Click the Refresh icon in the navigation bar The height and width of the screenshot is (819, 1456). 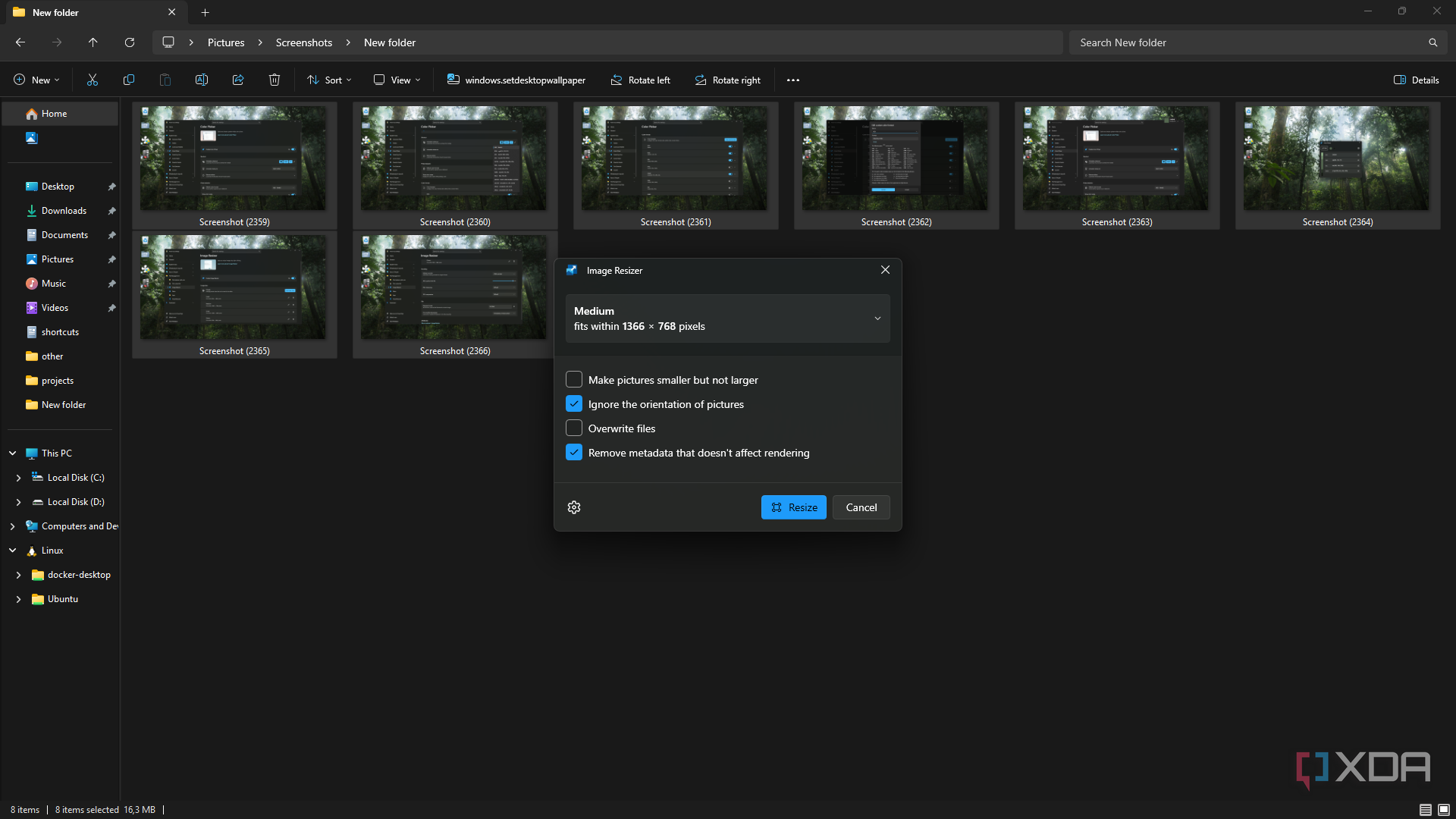130,42
